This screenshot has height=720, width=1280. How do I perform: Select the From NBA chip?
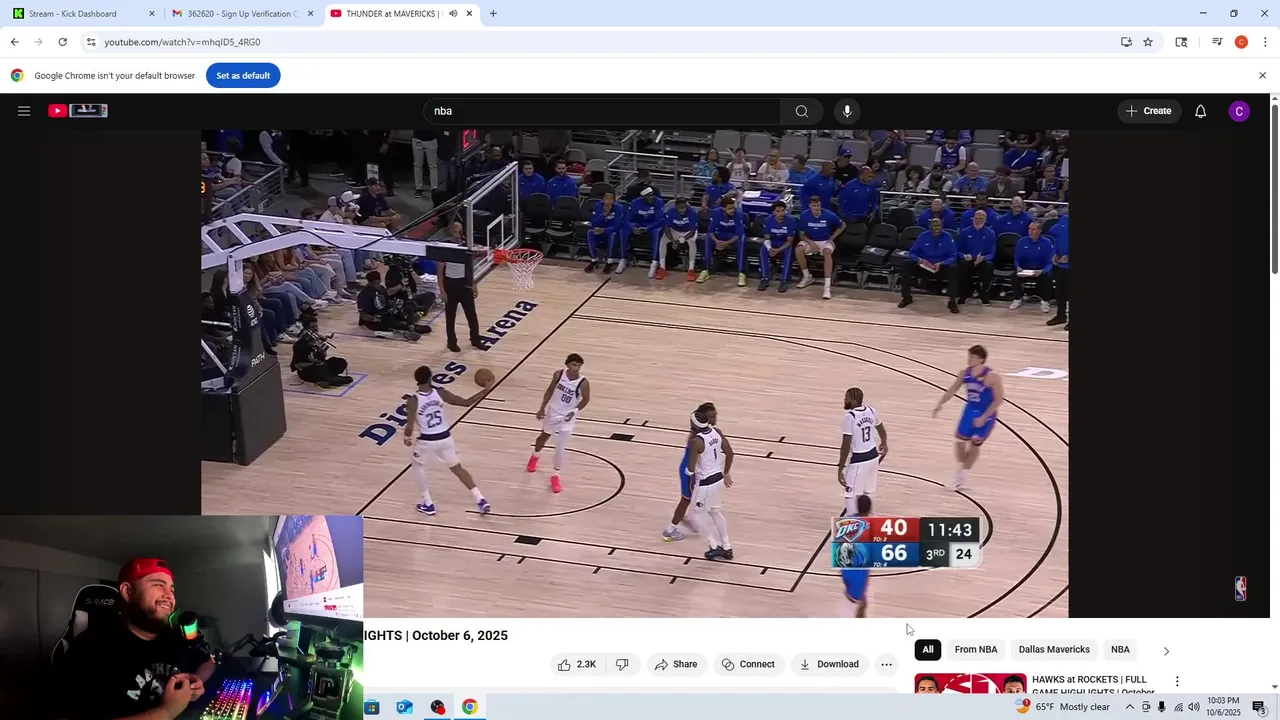pos(976,650)
